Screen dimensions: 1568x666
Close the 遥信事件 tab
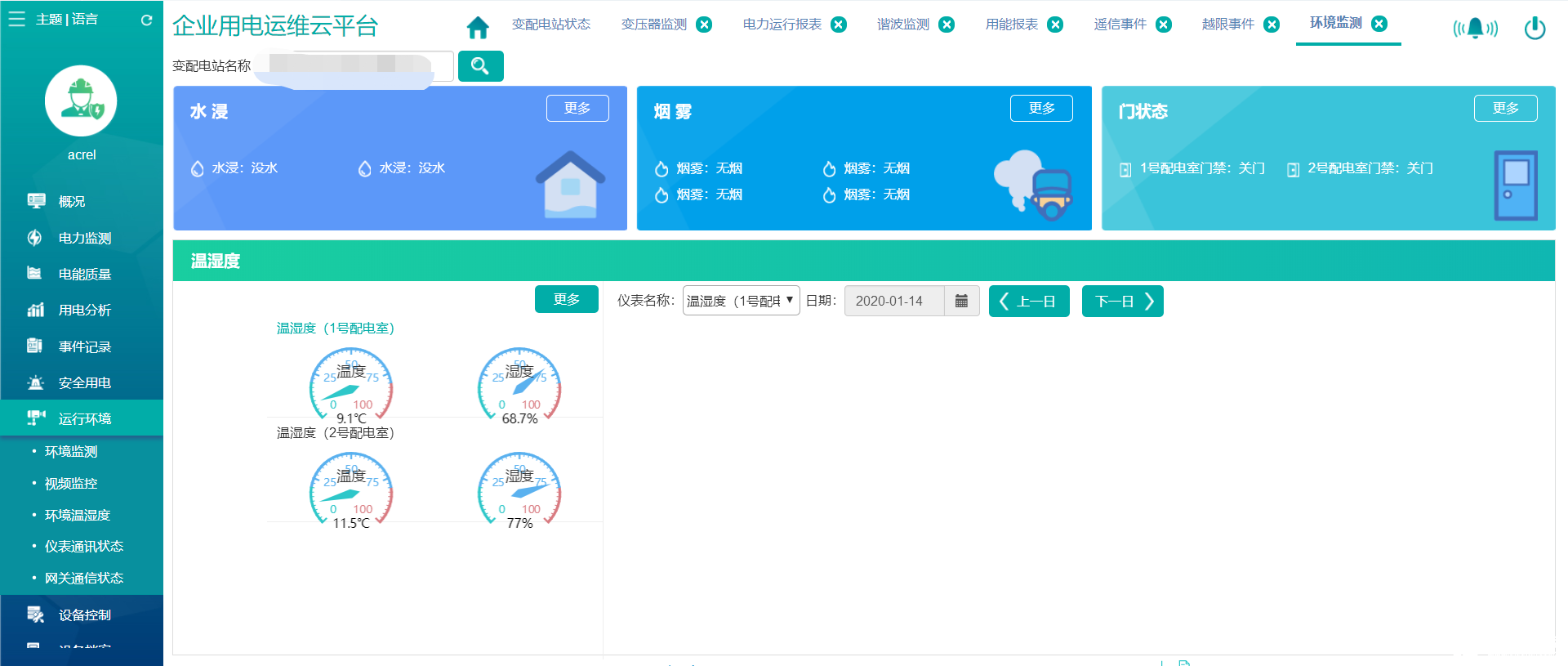pos(1164,25)
